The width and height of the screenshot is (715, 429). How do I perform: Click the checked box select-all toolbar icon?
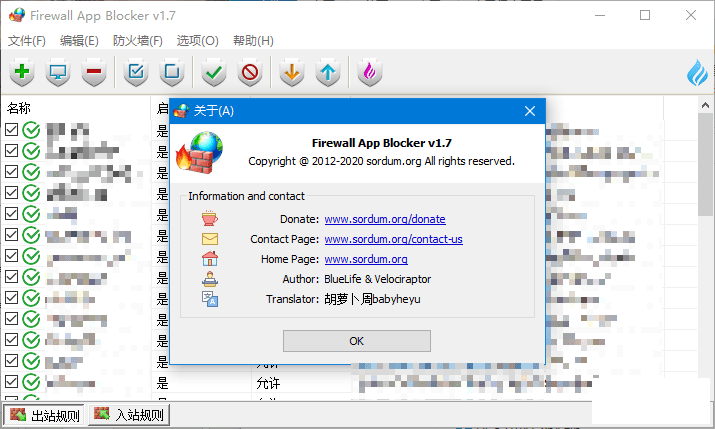pyautogui.click(x=136, y=72)
